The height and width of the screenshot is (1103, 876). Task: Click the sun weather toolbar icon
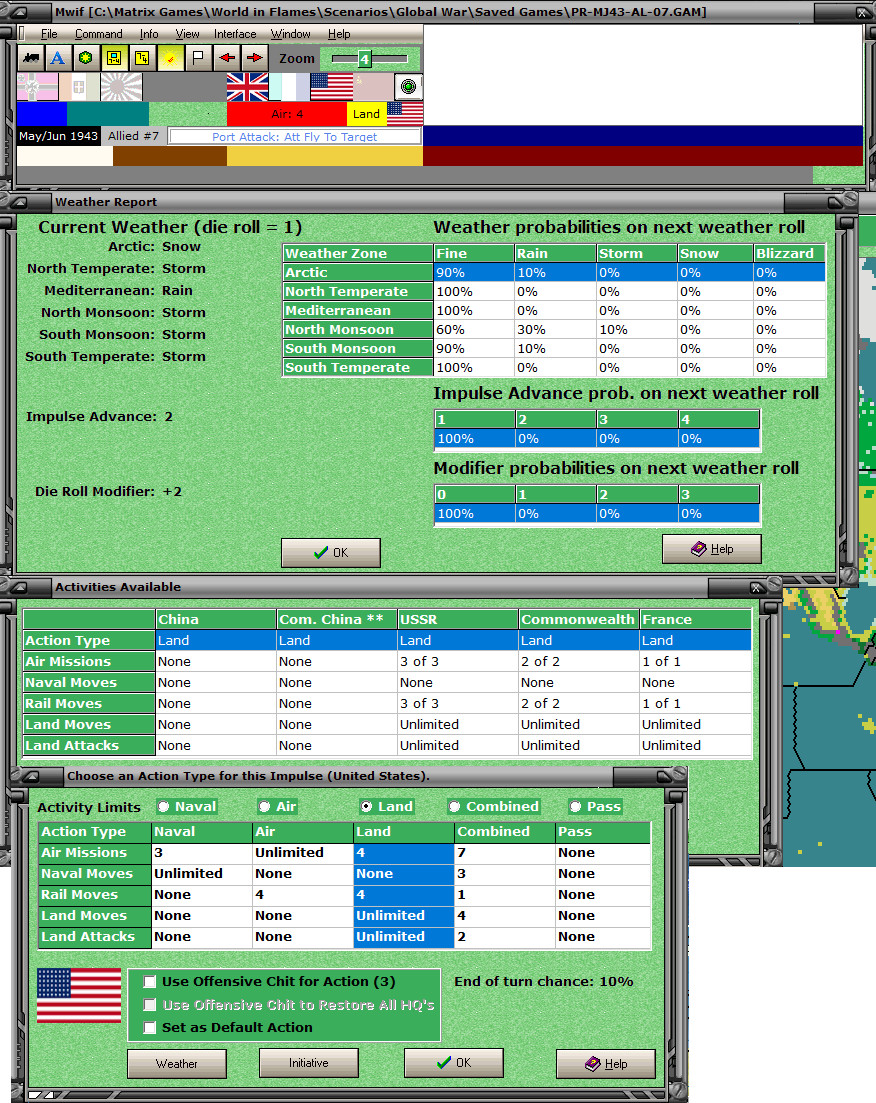pos(170,58)
